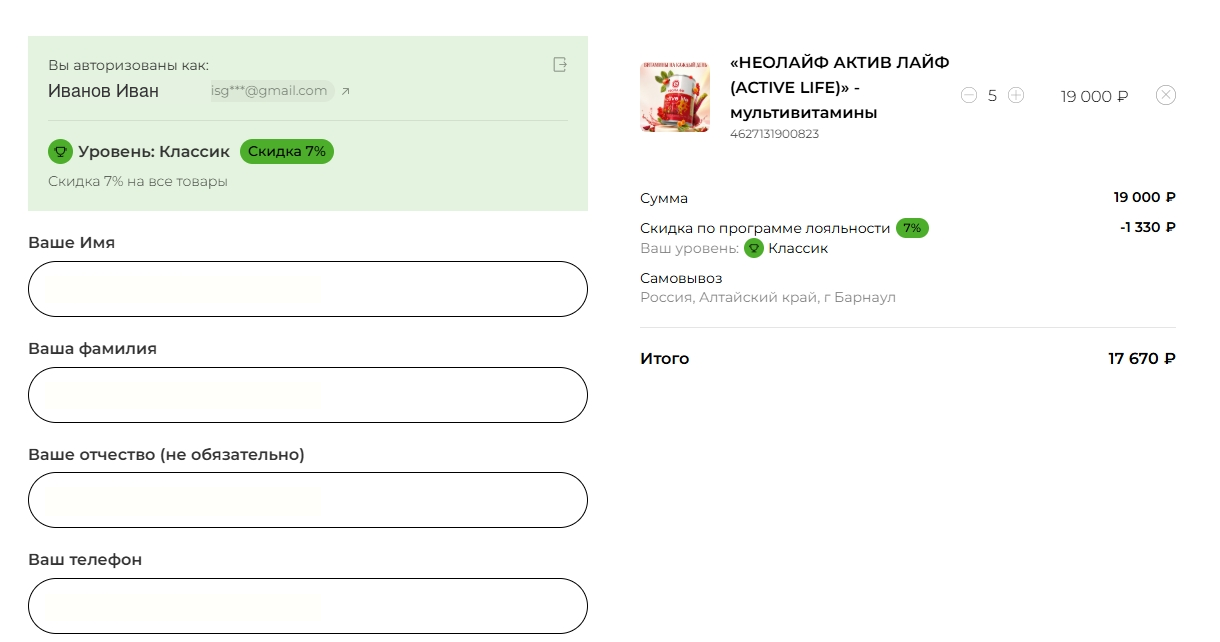Click into the Ваш телефон field
The width and height of the screenshot is (1220, 642).
(x=308, y=606)
